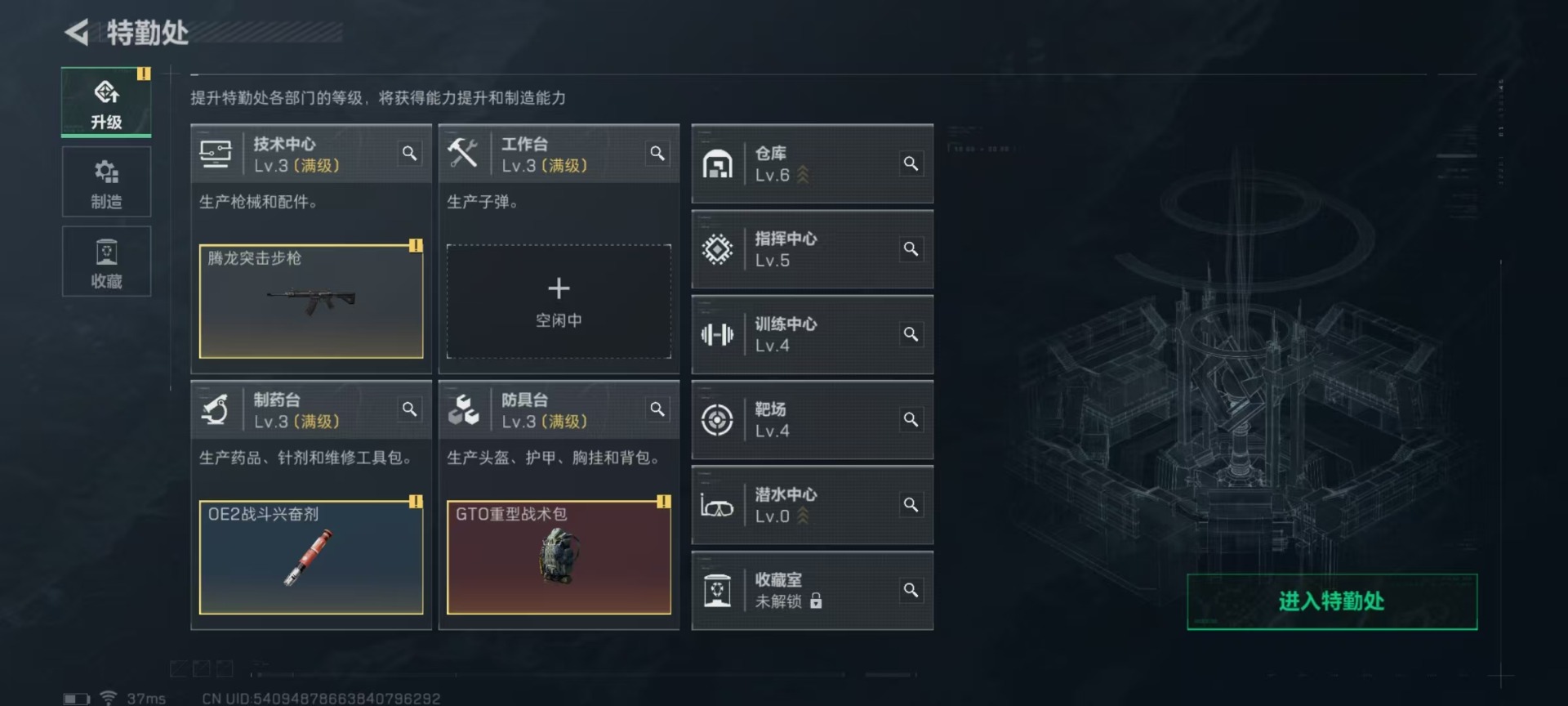The height and width of the screenshot is (706, 1568).
Task: Click the 收藏室 magnifier icon
Action: [x=911, y=590]
